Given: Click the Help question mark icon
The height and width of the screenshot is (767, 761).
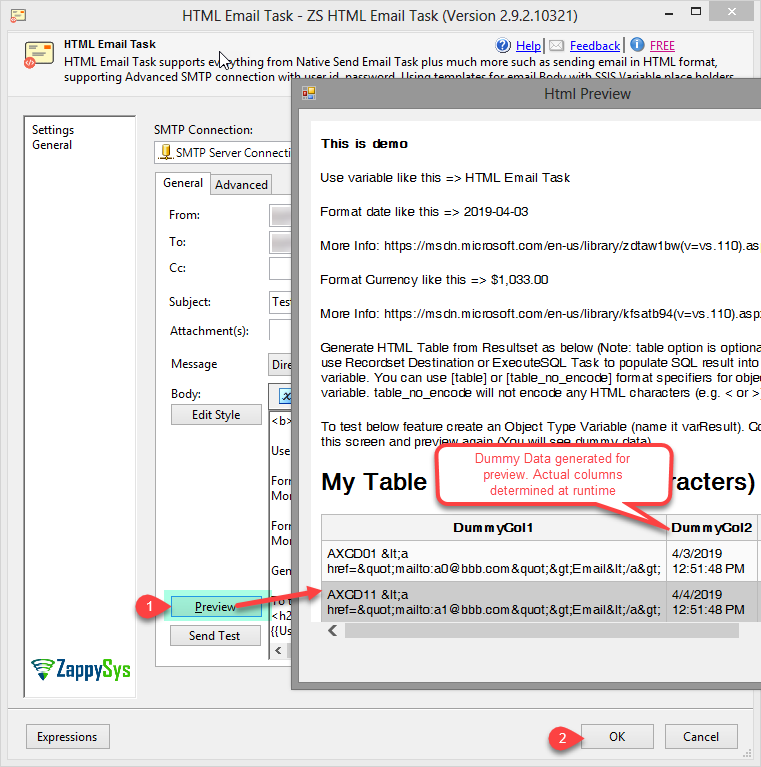Looking at the screenshot, I should pos(503,45).
